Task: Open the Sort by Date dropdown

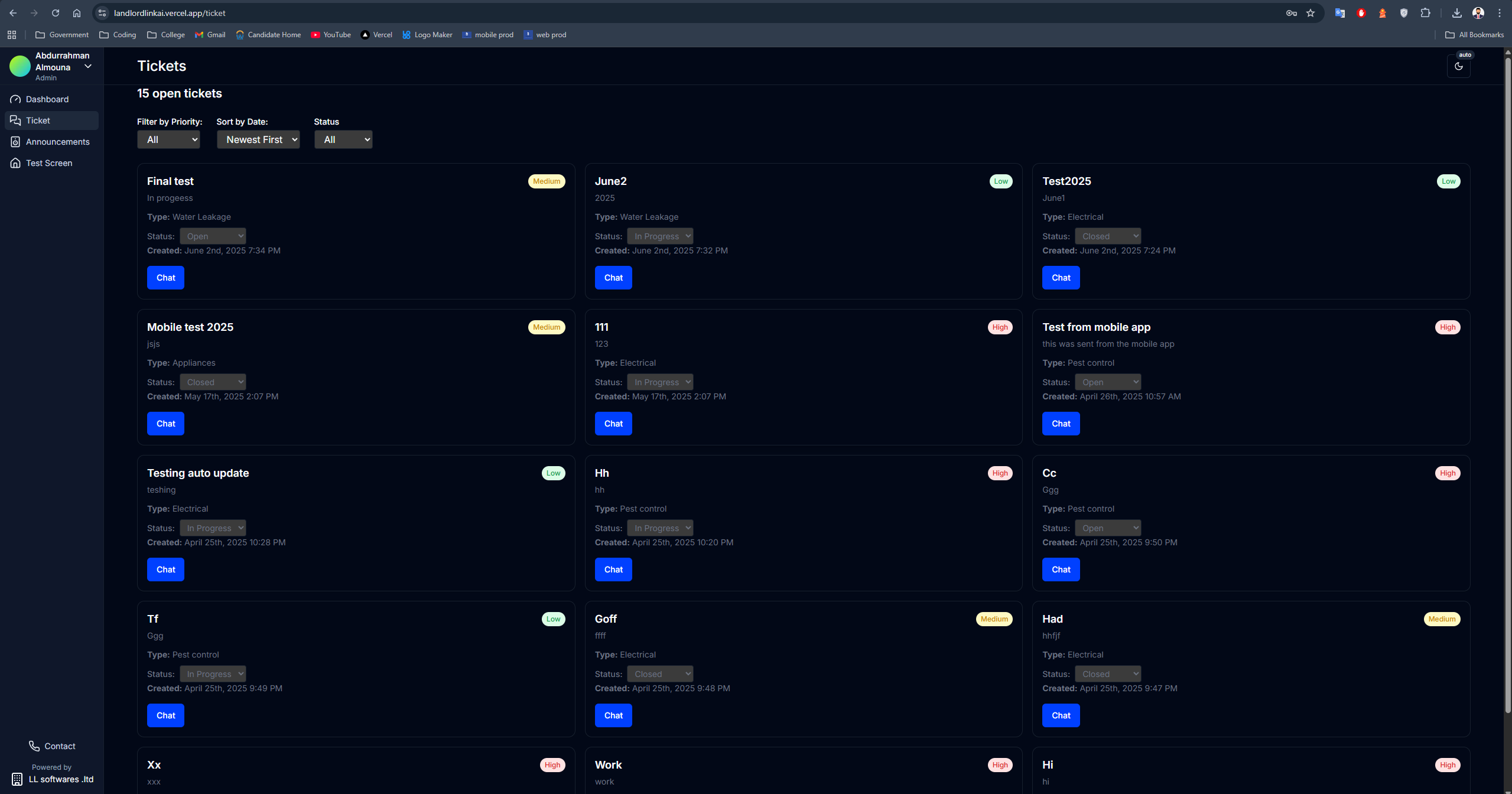Action: [x=258, y=139]
